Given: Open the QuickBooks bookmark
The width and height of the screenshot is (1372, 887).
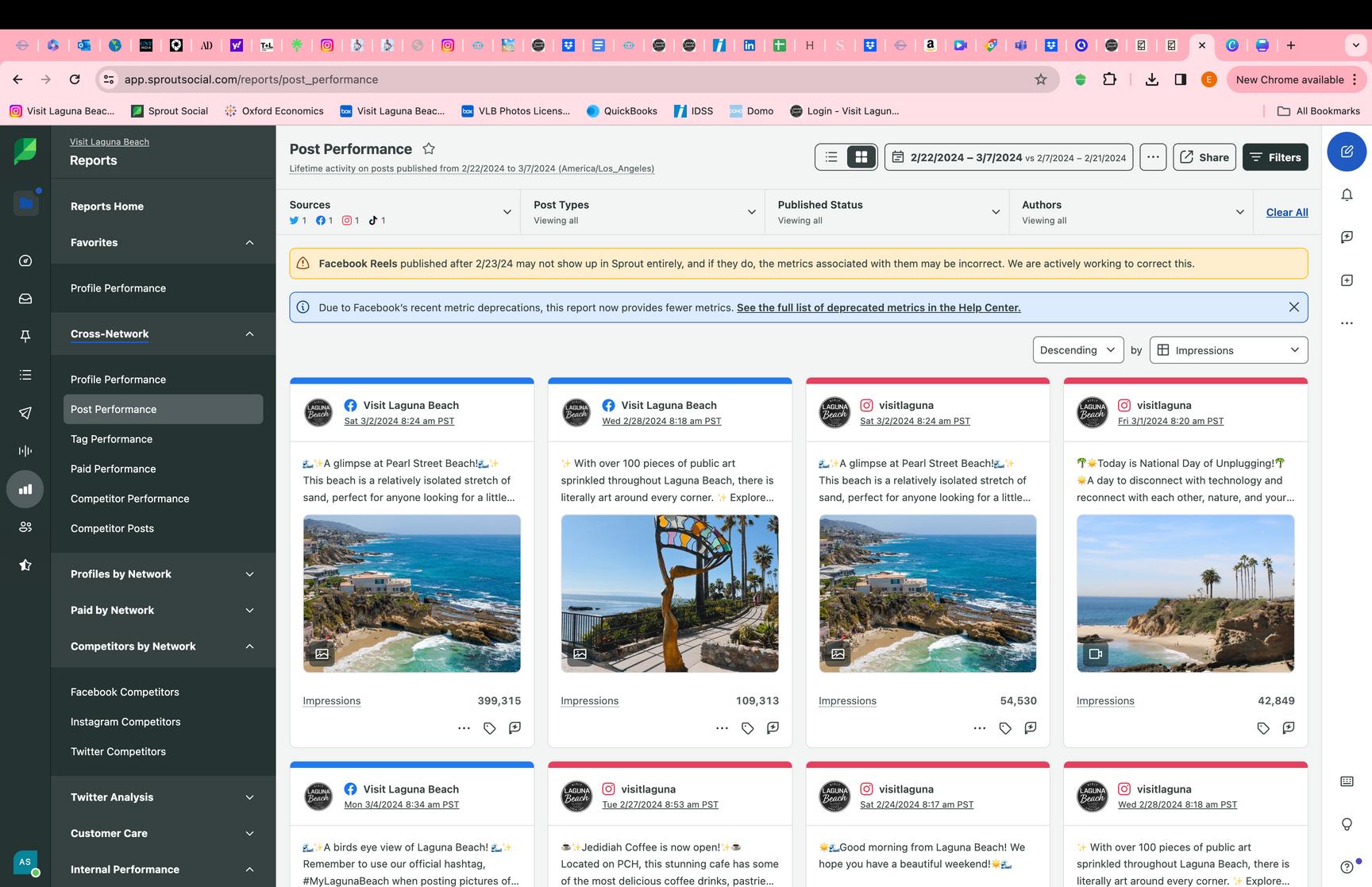Looking at the screenshot, I should click(622, 111).
